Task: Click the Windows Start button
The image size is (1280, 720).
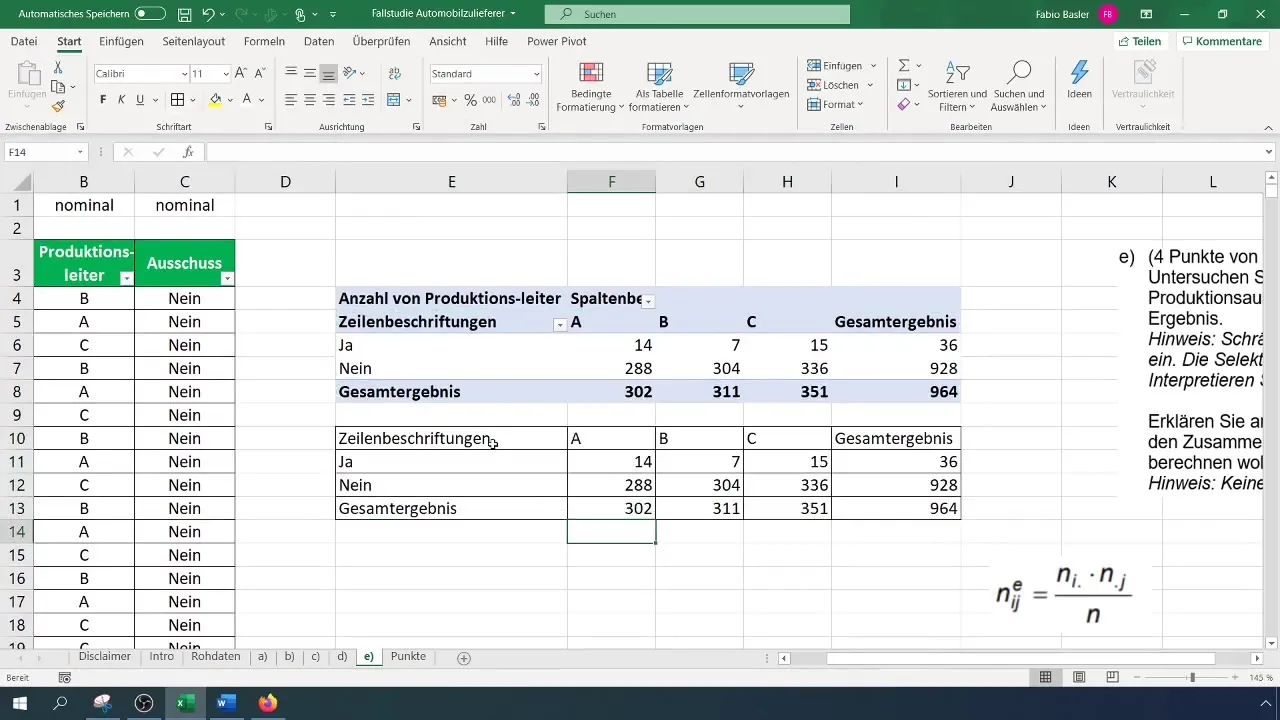Action: click(20, 703)
